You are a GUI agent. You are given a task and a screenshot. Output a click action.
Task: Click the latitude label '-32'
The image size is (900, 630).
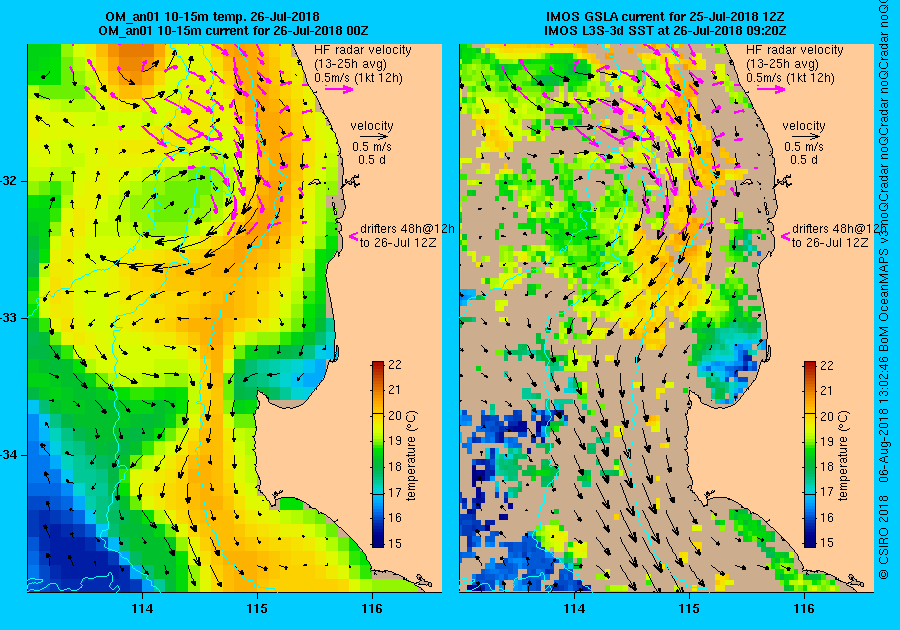click(9, 181)
